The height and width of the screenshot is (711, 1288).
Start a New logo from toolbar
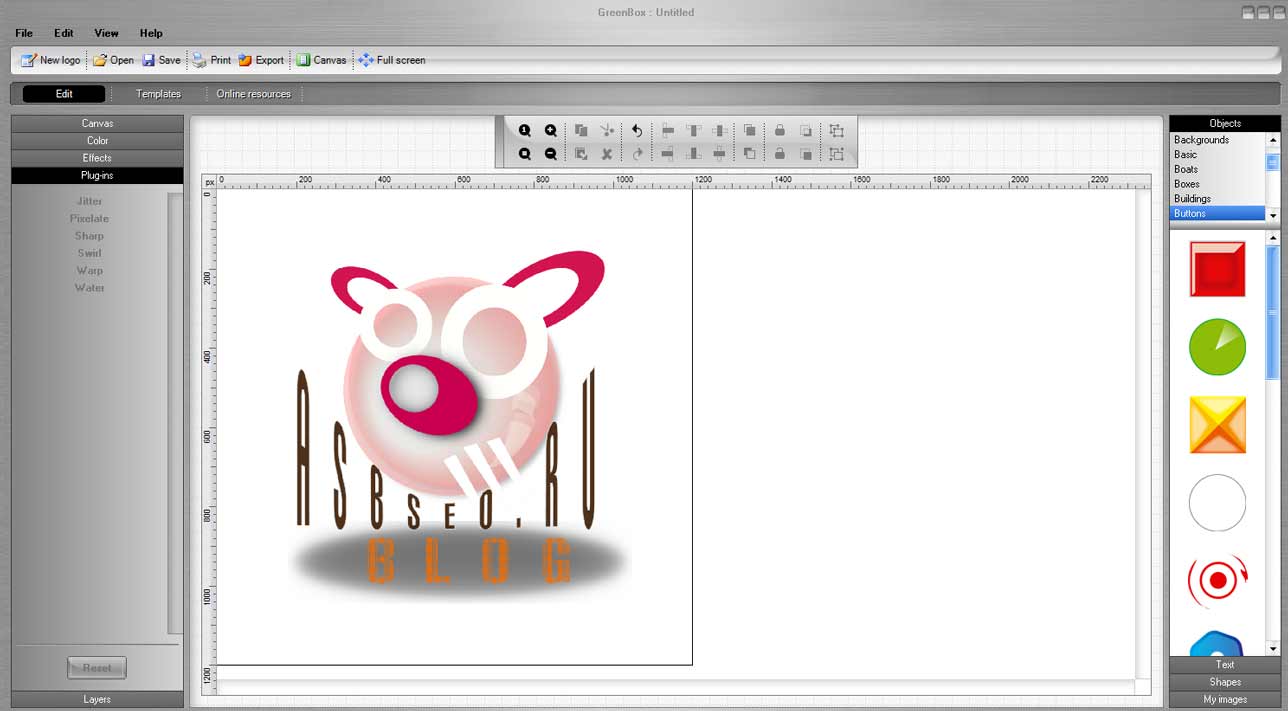coord(50,60)
